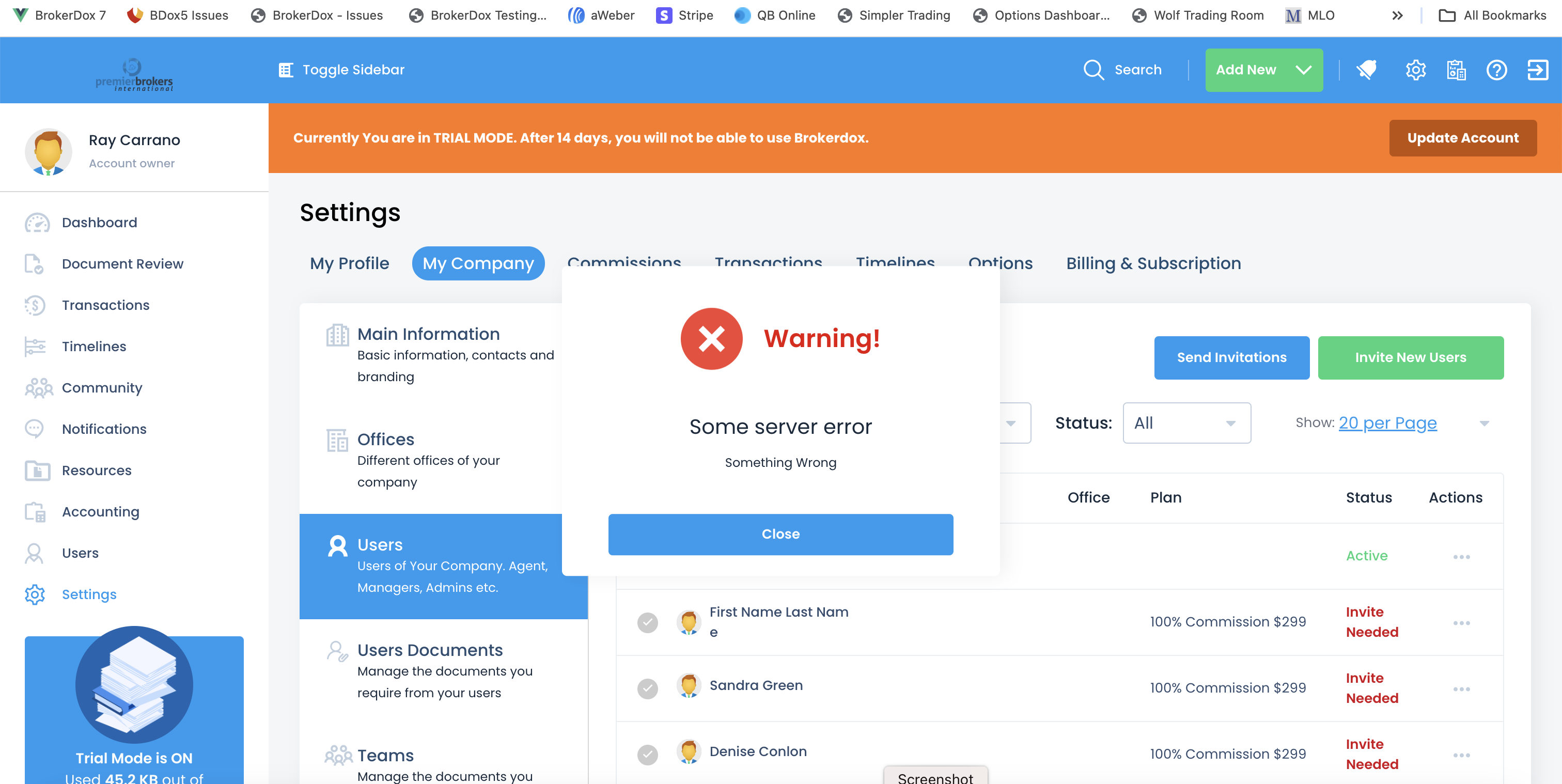Click the notifications bell icon in header
The image size is (1562, 784).
(x=1367, y=70)
